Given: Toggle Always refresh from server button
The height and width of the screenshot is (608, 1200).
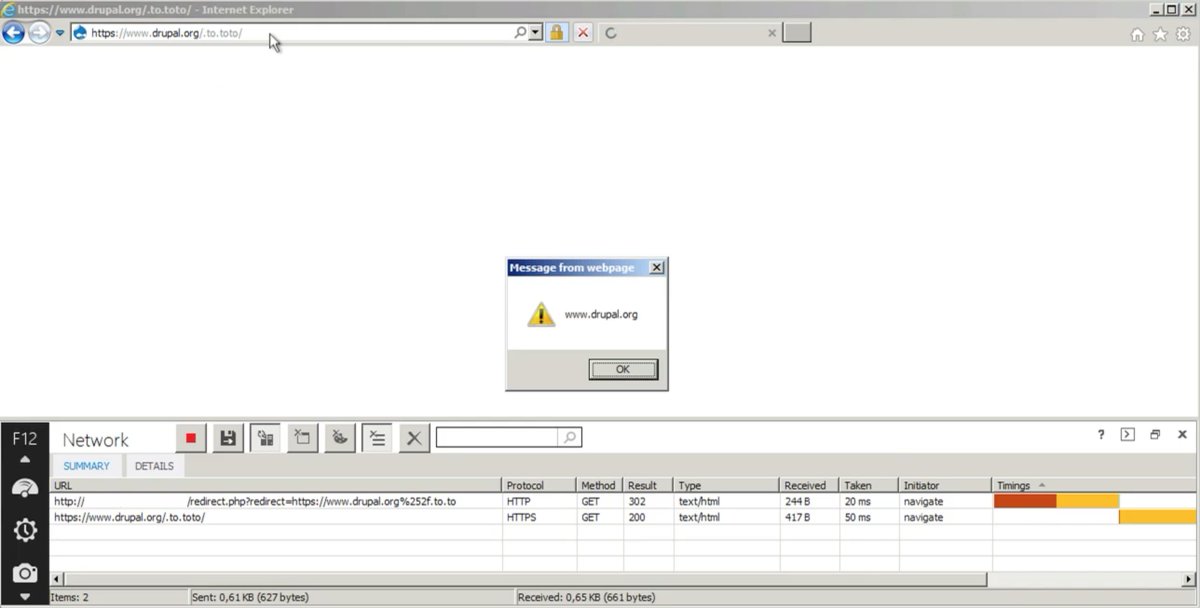Looking at the screenshot, I should pos(265,438).
